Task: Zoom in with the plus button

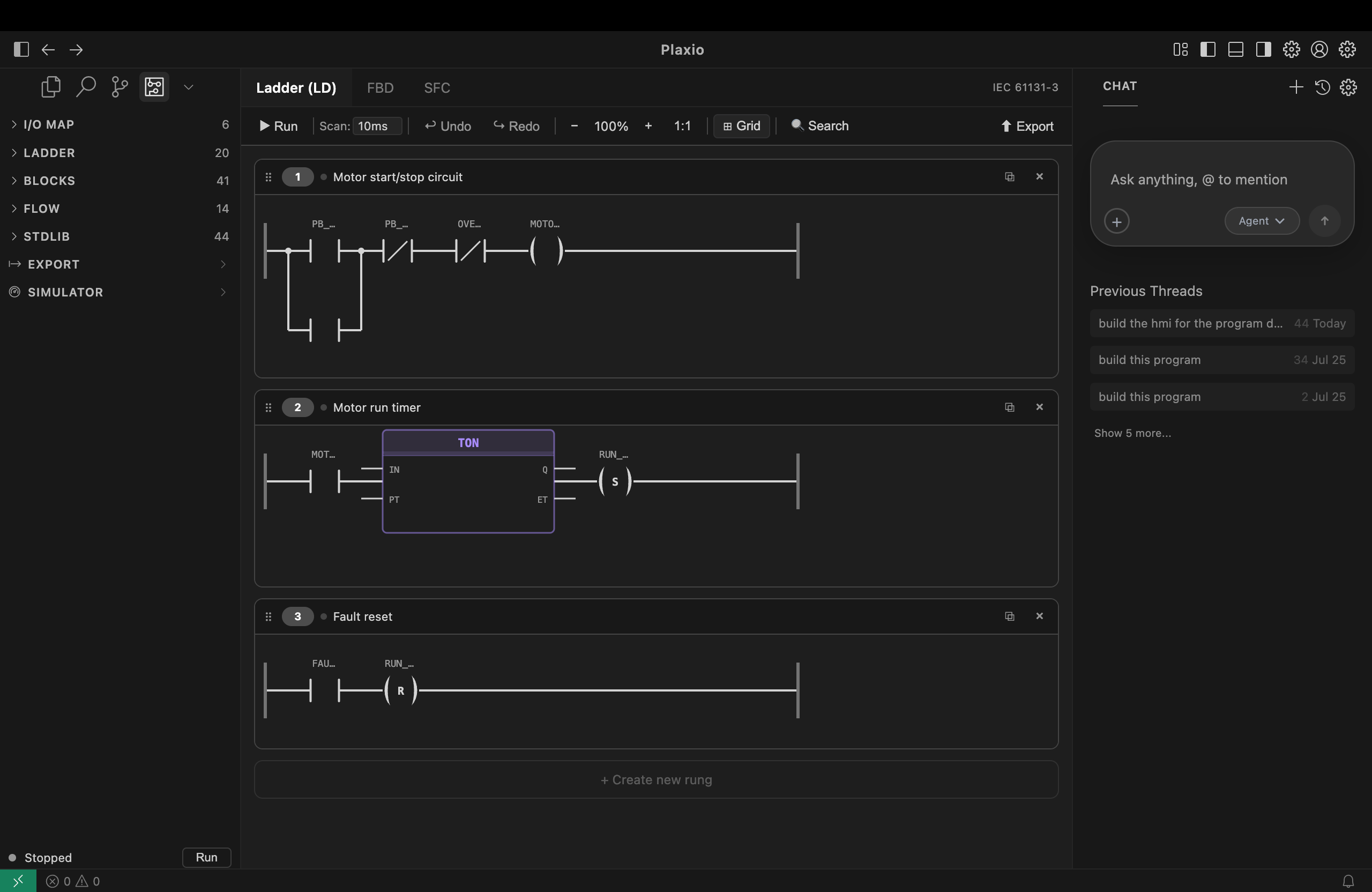Action: [x=648, y=125]
